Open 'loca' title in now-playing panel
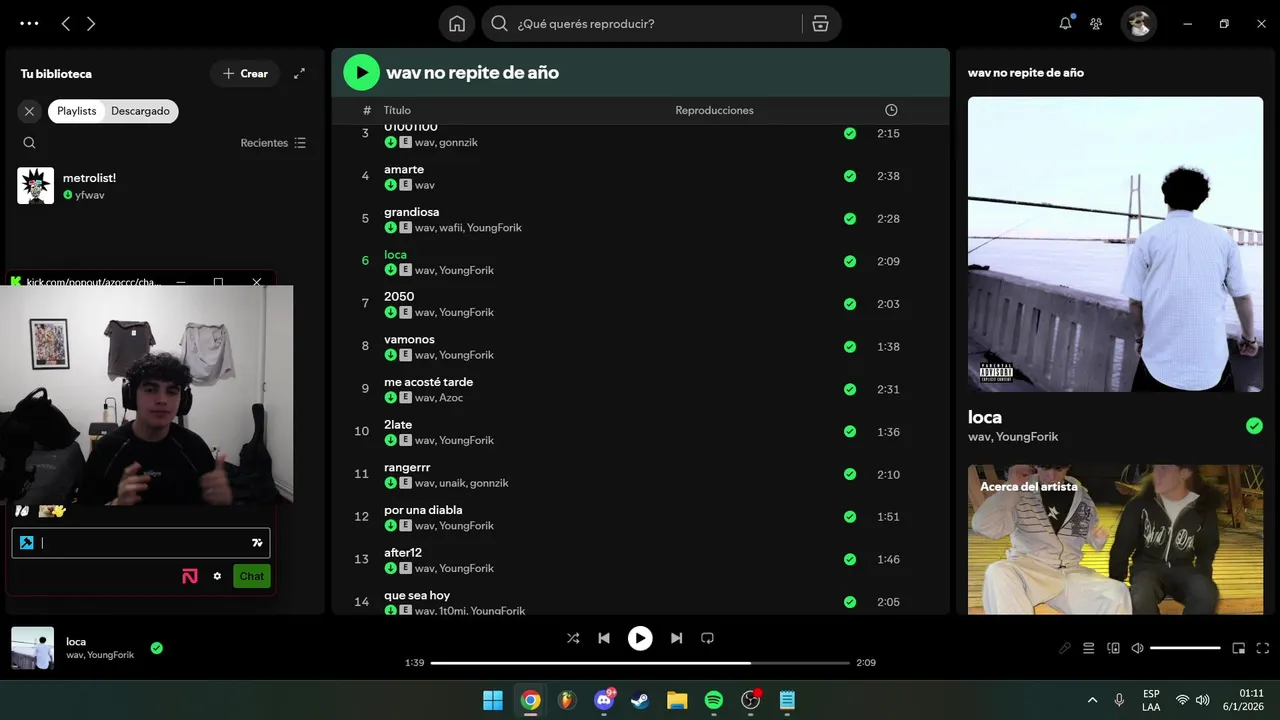This screenshot has height=720, width=1280. [x=985, y=417]
